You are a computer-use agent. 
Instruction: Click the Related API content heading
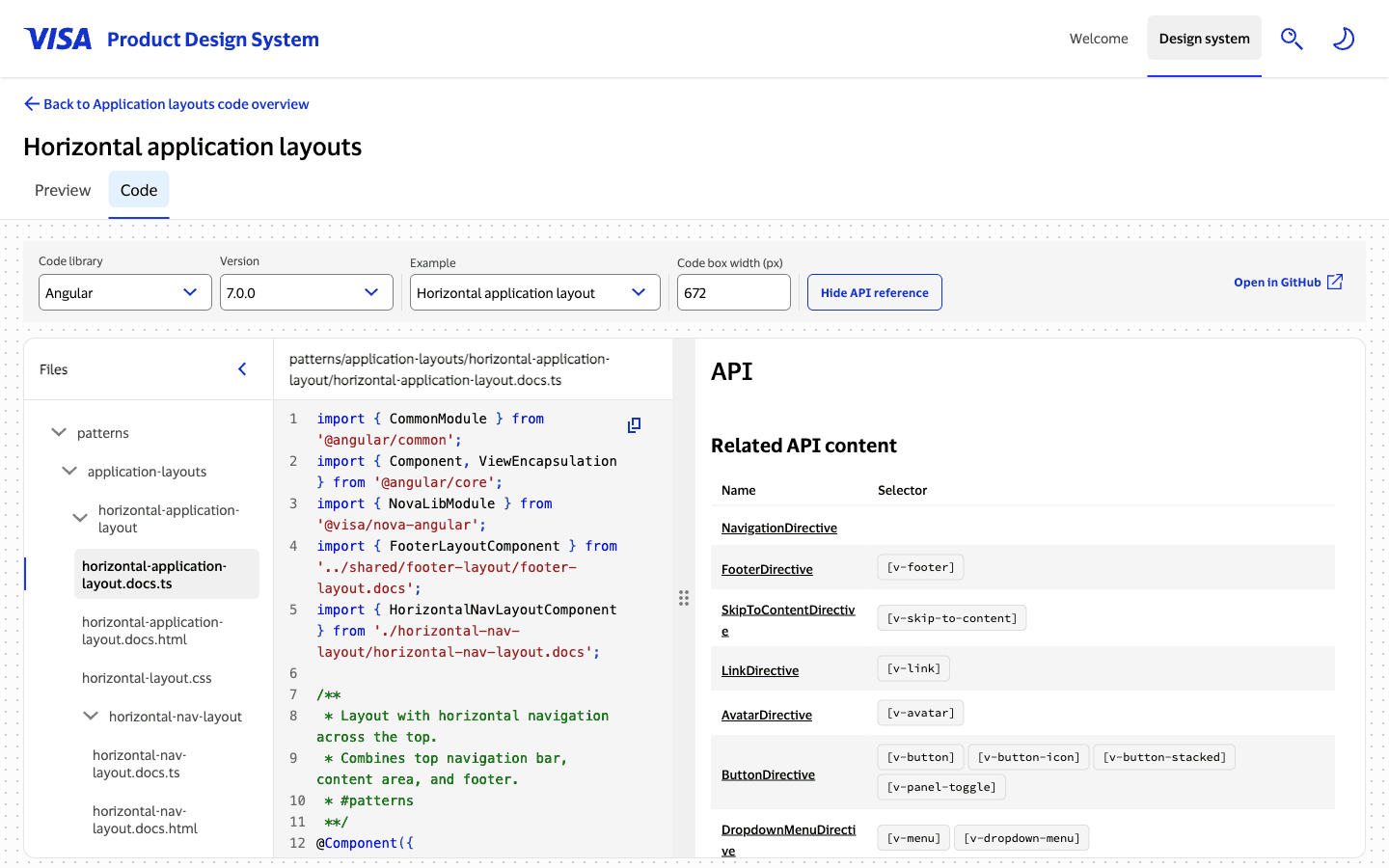click(803, 446)
